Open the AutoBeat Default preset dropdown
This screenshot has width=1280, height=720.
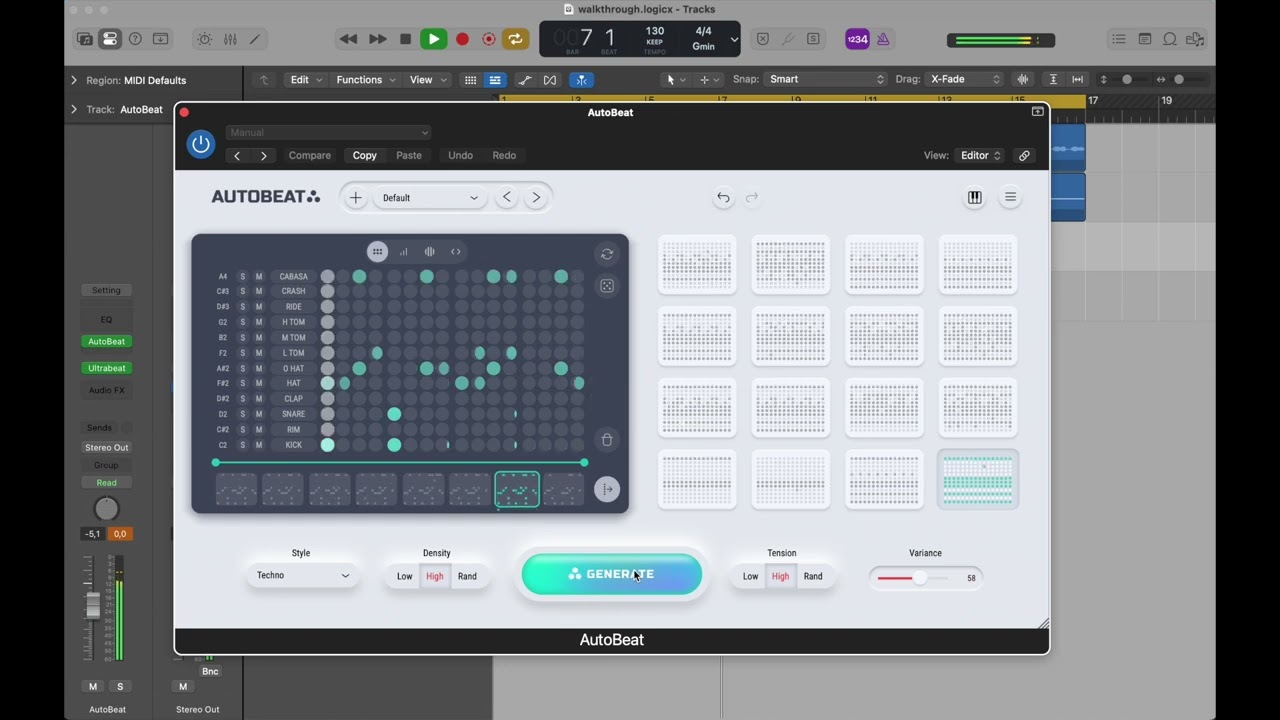(x=430, y=197)
